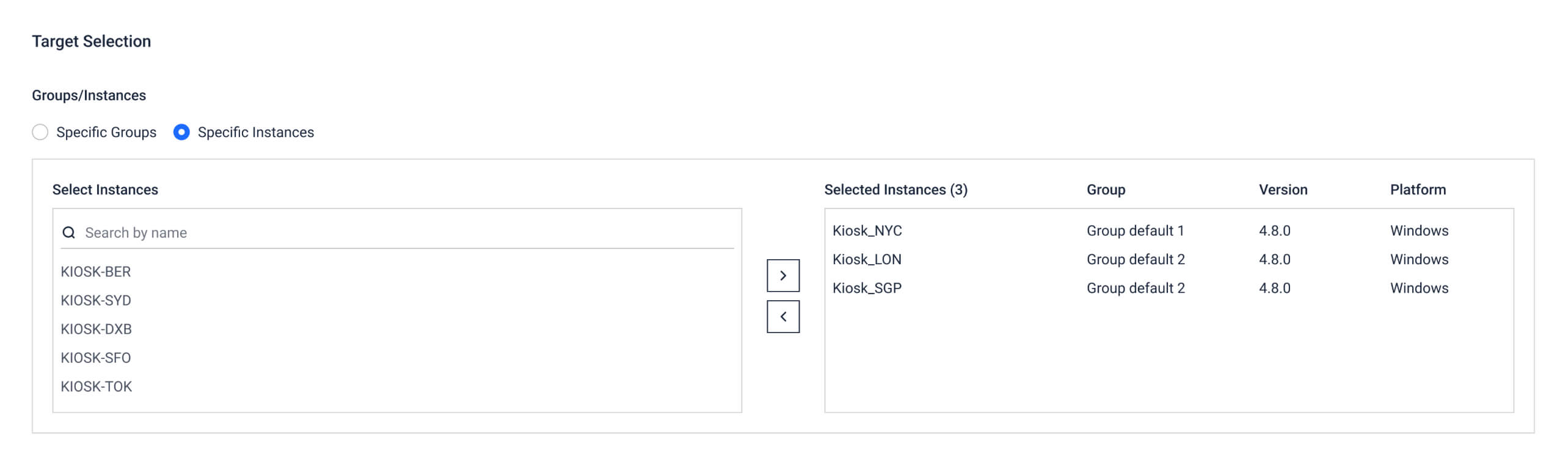The width and height of the screenshot is (1568, 475).
Task: Click the move-left arrow button
Action: (782, 317)
